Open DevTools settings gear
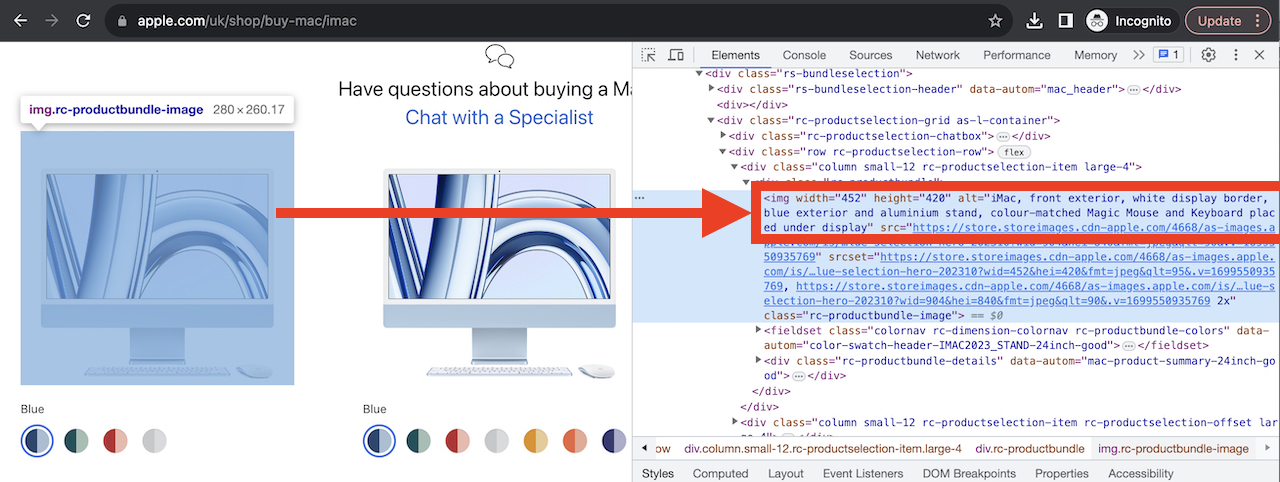This screenshot has width=1280, height=482. (1208, 55)
